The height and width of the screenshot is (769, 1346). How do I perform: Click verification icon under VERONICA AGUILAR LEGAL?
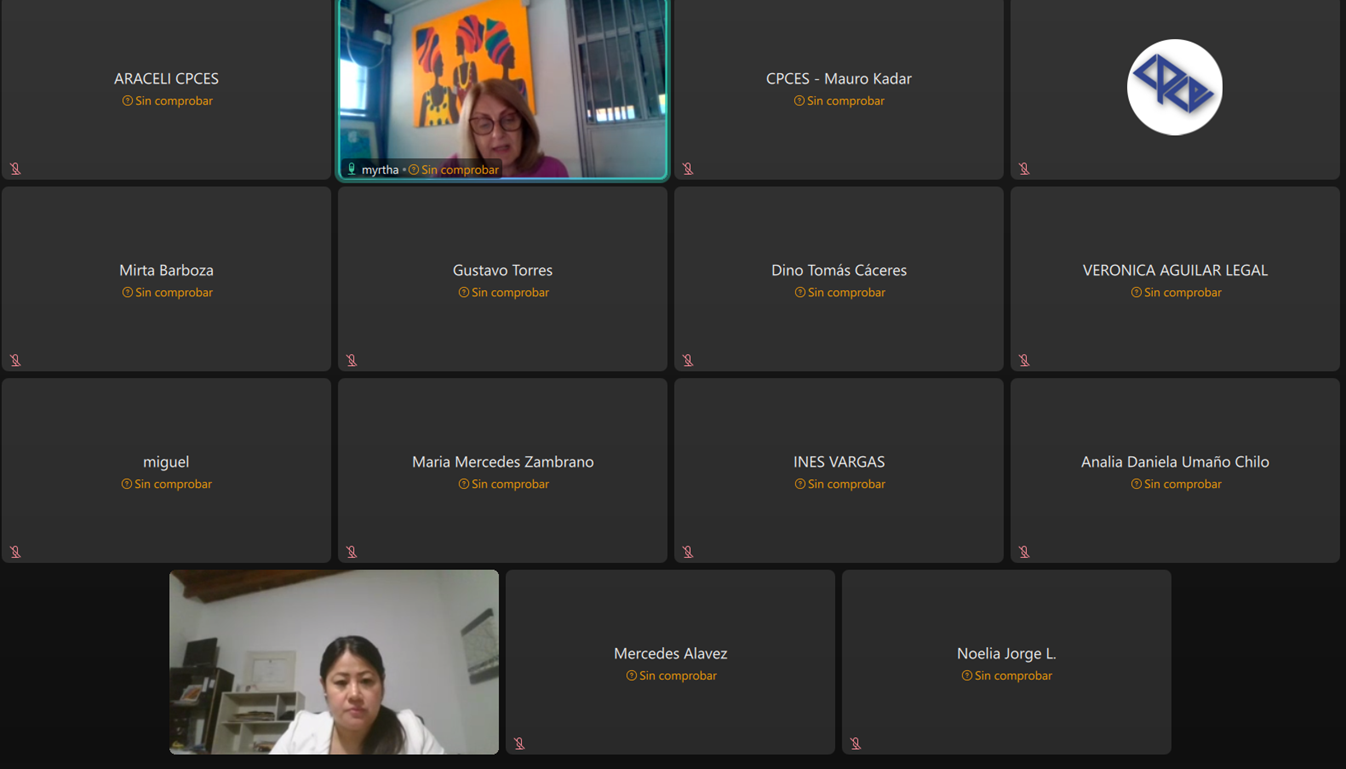[x=1136, y=293]
